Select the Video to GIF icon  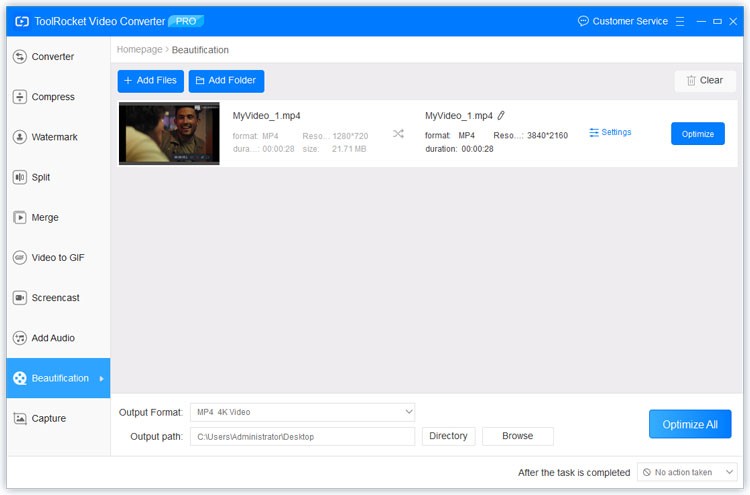pyautogui.click(x=20, y=258)
